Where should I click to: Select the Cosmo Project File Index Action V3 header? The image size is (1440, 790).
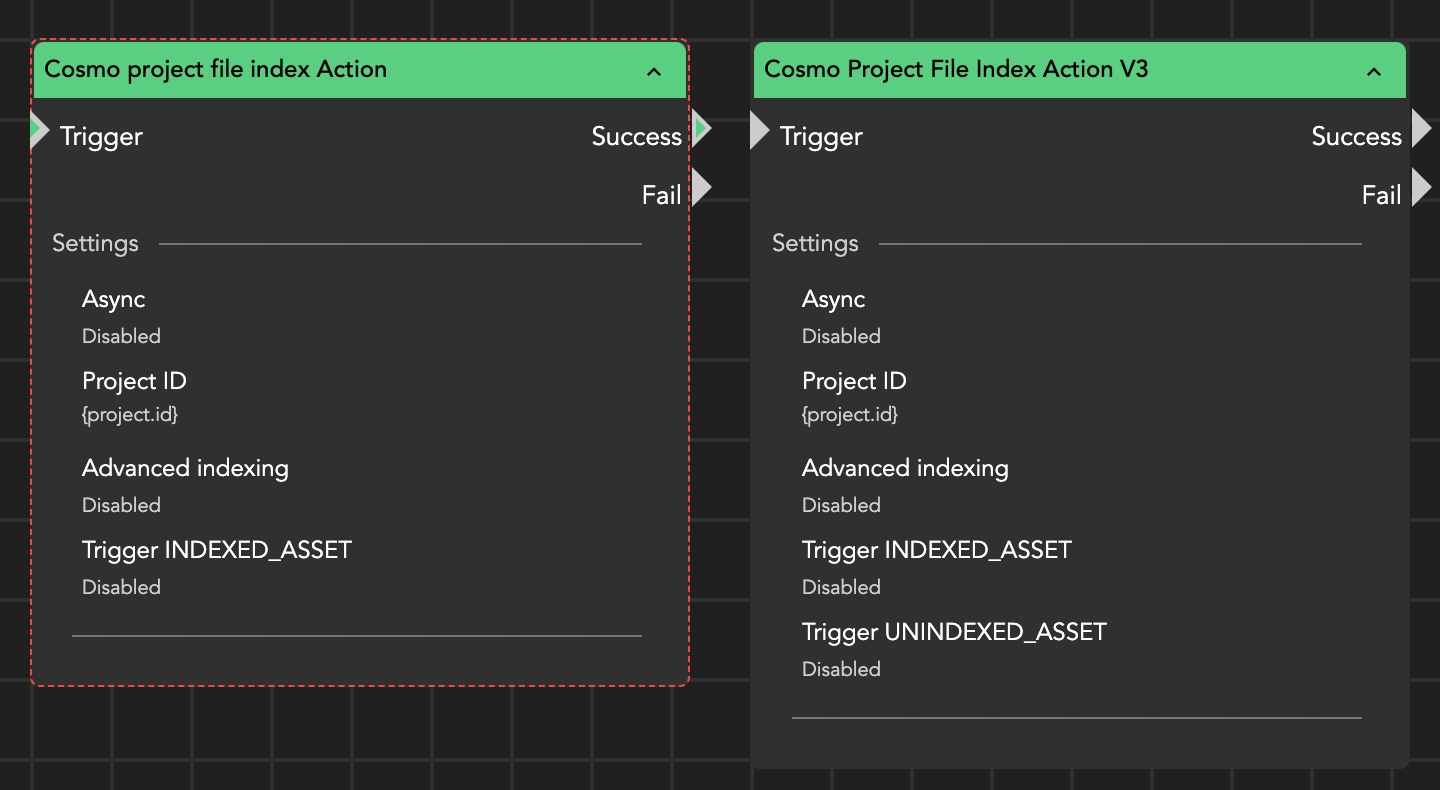point(956,69)
